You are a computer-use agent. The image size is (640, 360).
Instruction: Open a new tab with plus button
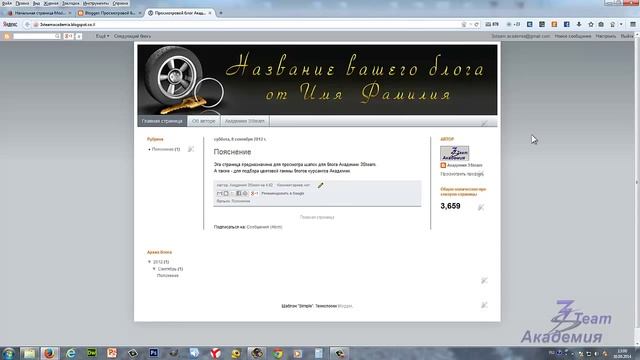pyautogui.click(x=221, y=13)
